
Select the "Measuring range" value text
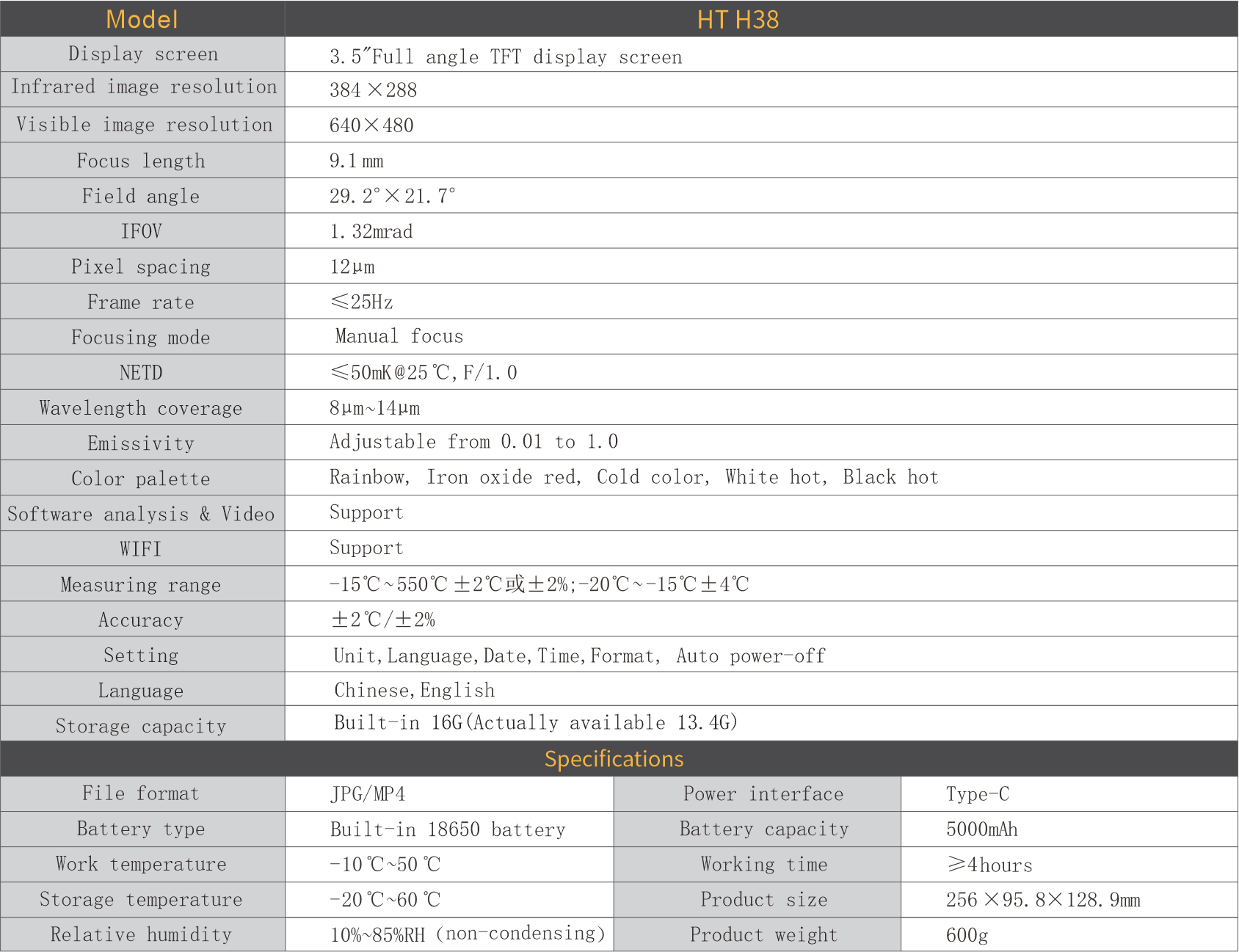(x=539, y=584)
